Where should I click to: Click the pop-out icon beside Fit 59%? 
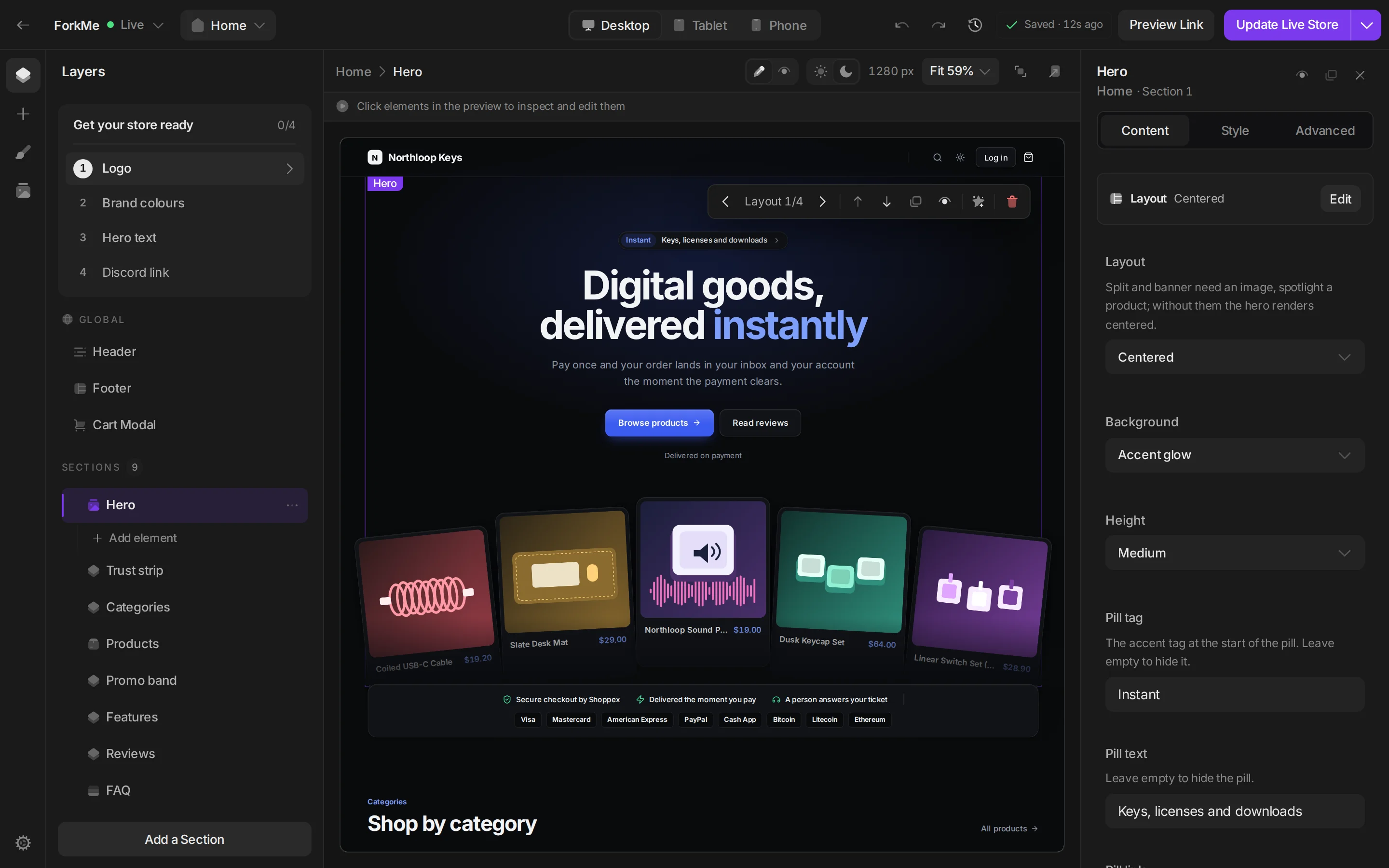pos(1054,71)
